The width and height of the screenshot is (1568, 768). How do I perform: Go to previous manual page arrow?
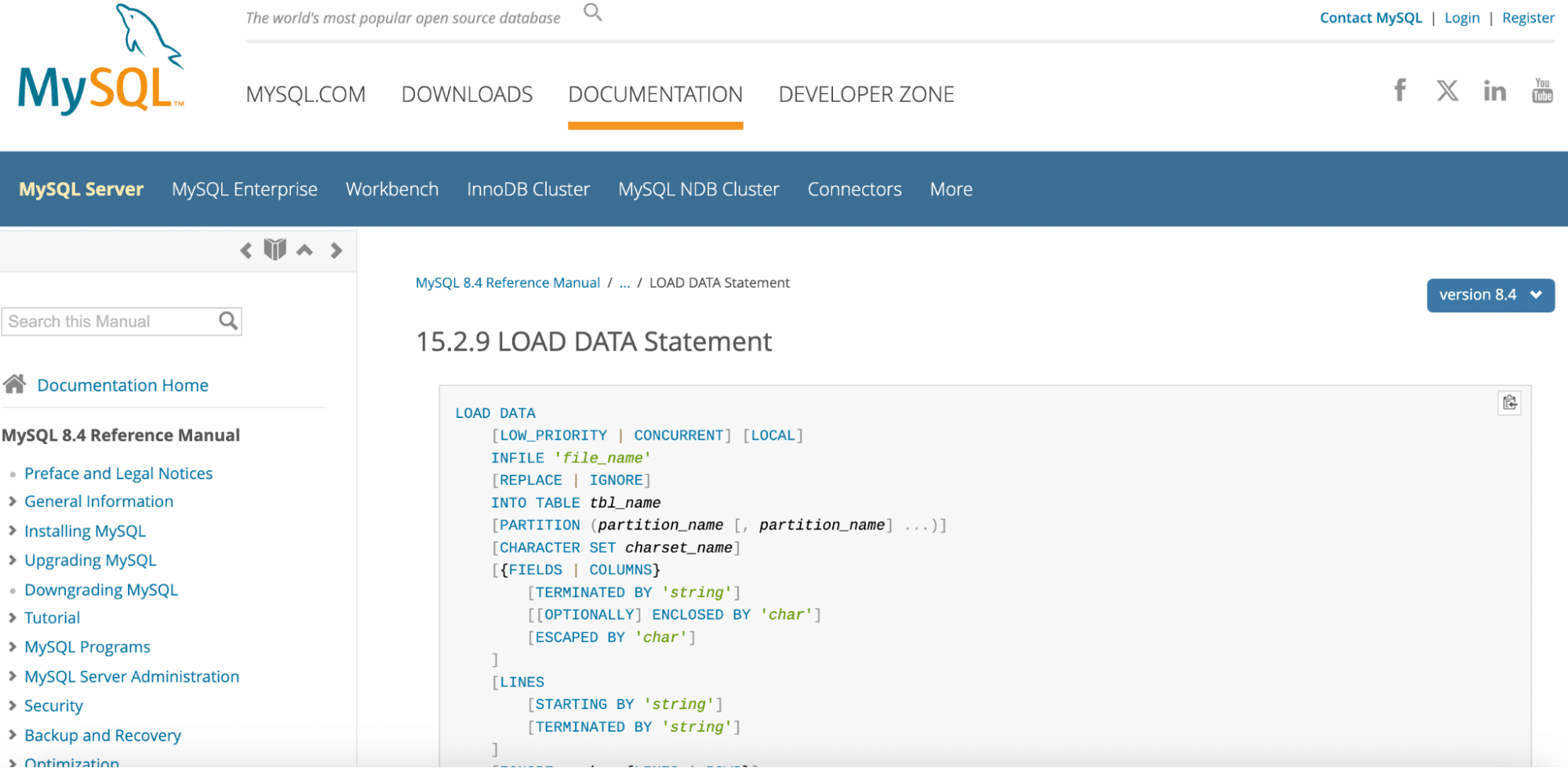click(246, 250)
